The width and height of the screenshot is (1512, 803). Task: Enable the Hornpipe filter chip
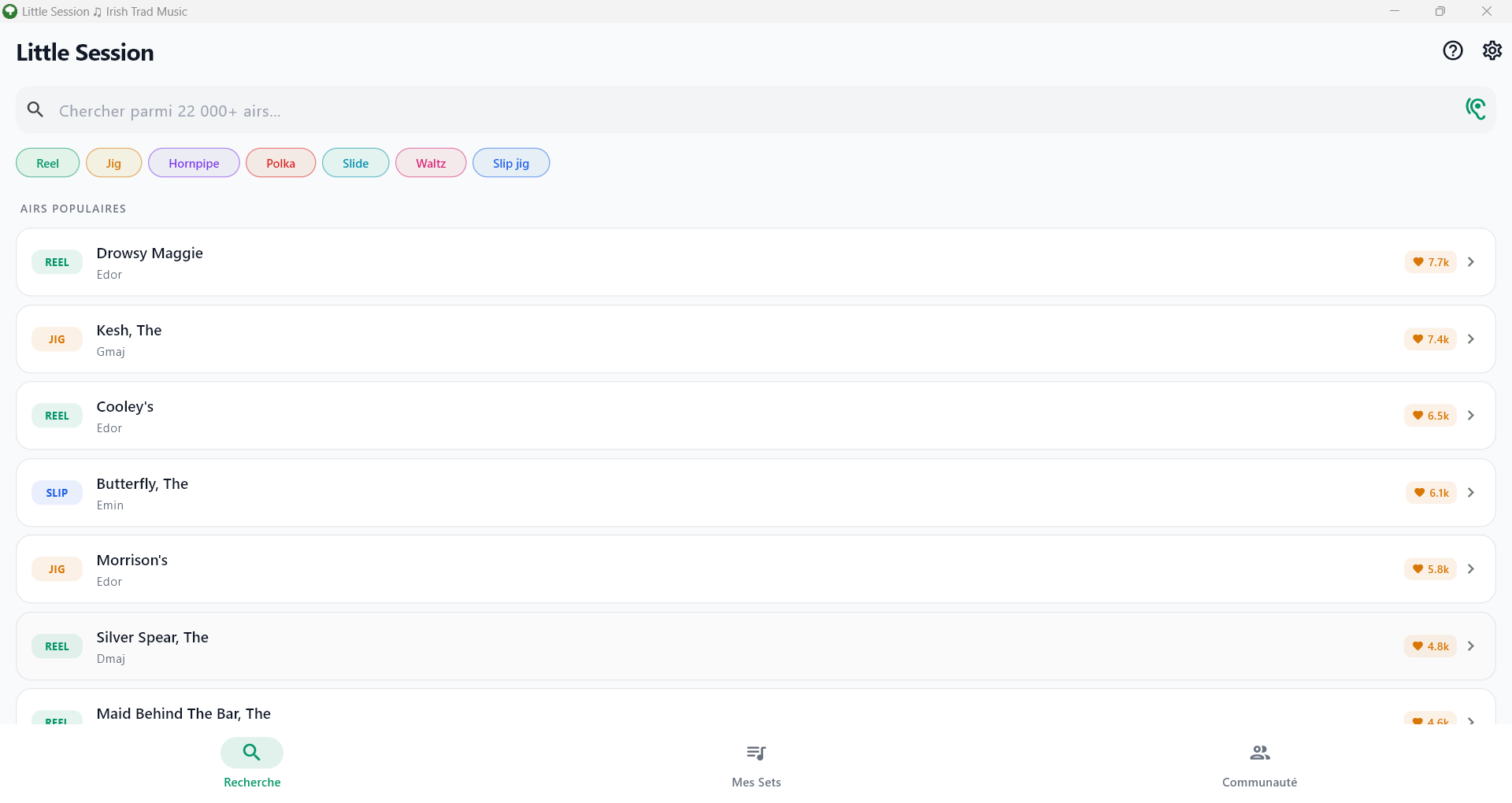(x=194, y=163)
